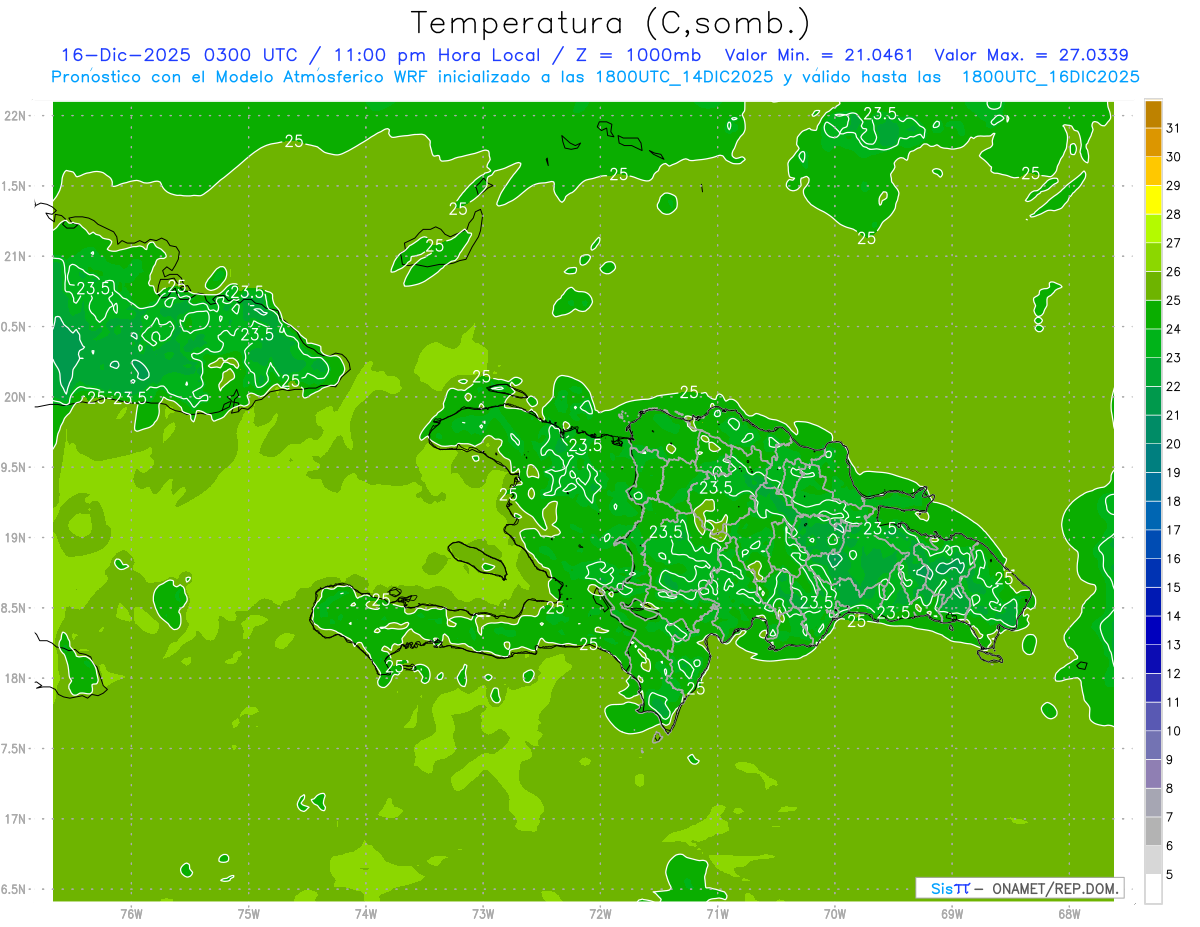Click the colorbar label 27
1200x927 pixels.
point(1174,243)
